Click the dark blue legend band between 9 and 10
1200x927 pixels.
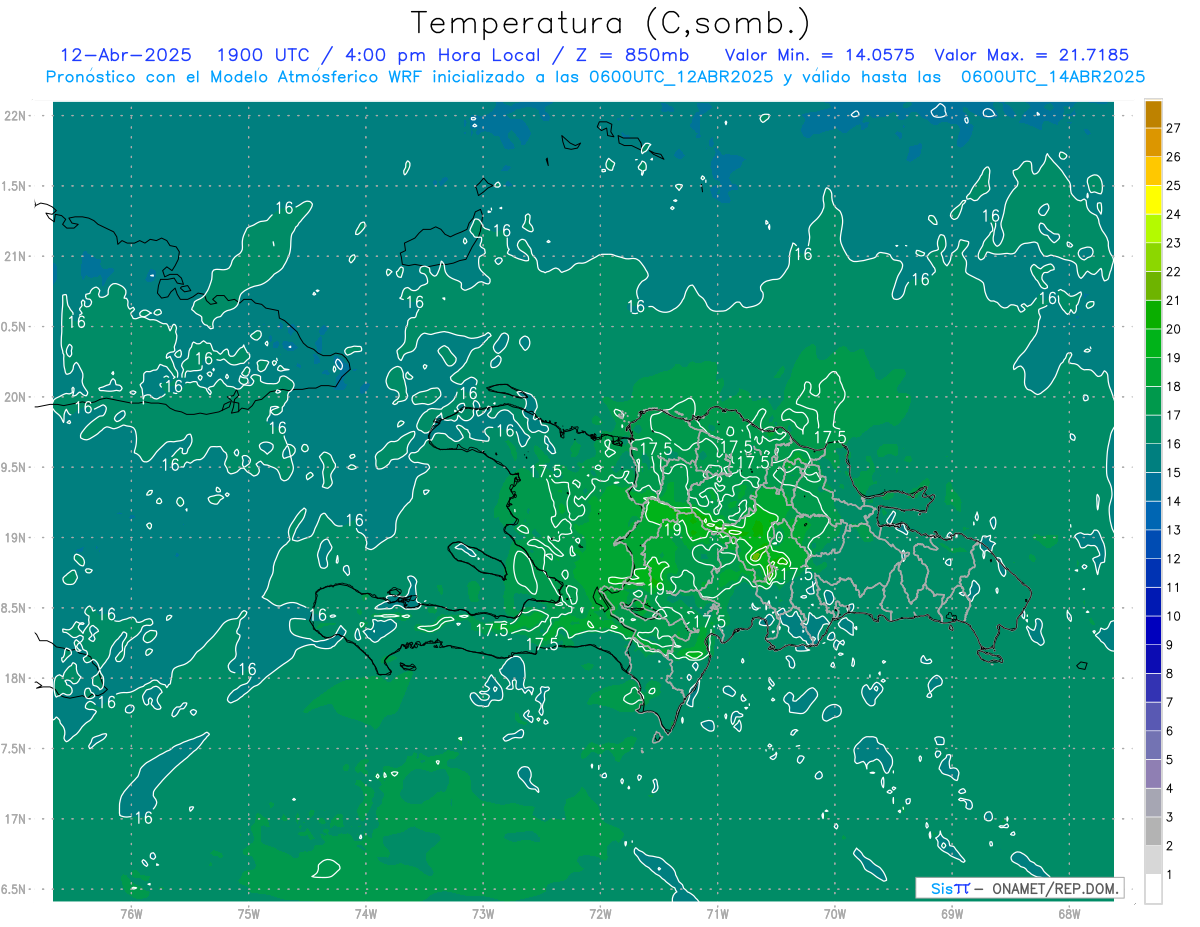tap(1153, 631)
